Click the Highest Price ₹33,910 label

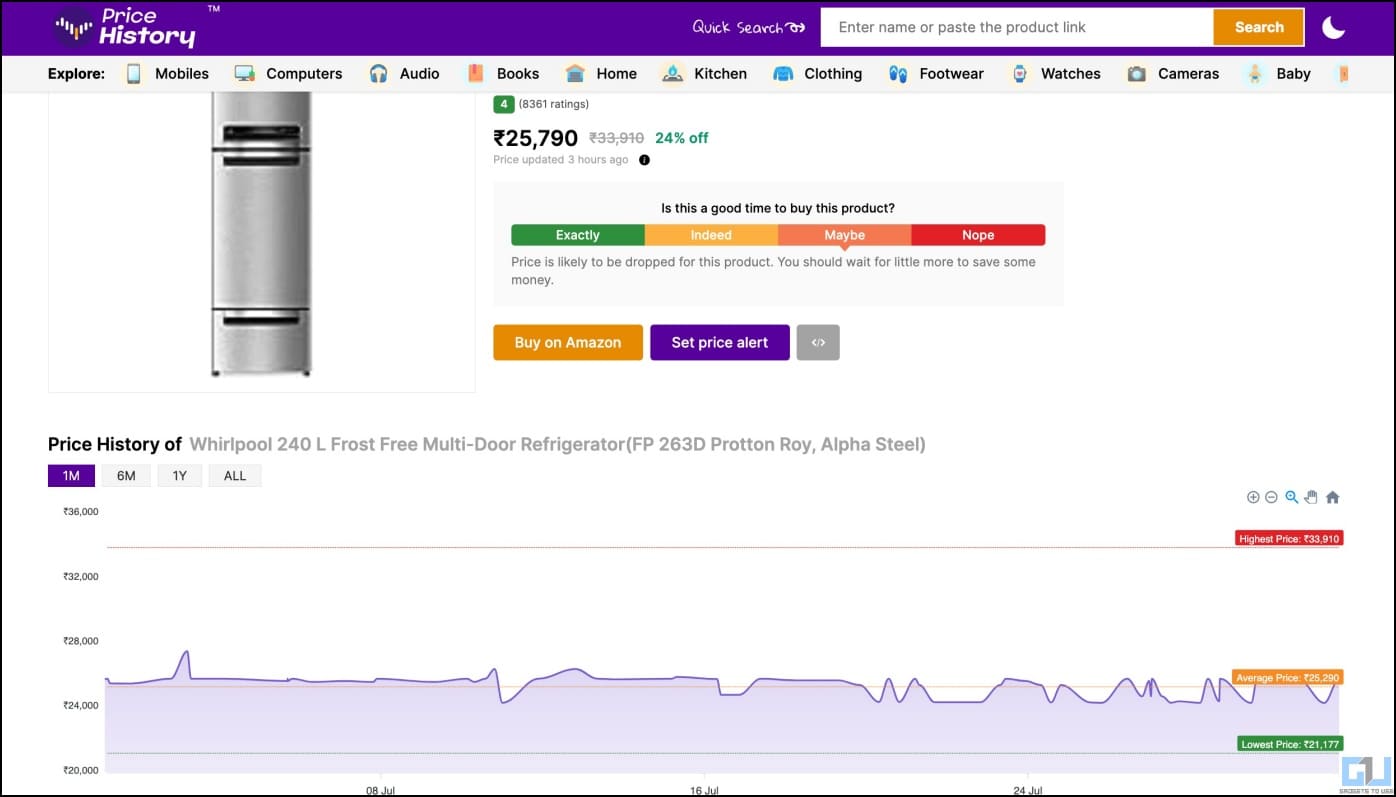tap(1289, 539)
